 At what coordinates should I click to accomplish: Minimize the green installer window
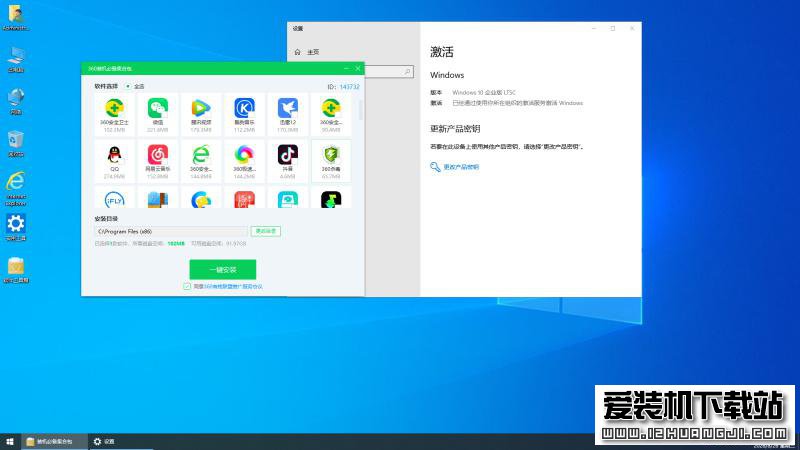point(346,68)
